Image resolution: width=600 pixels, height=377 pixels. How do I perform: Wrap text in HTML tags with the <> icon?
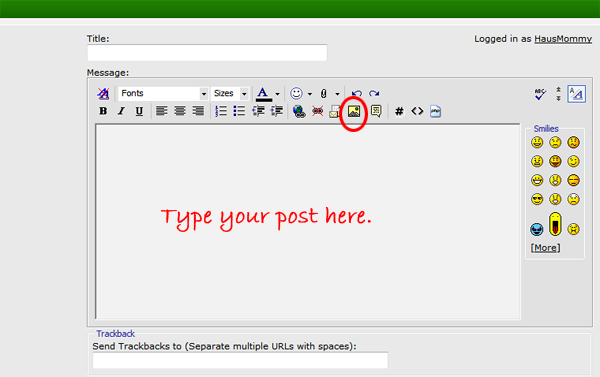tap(417, 111)
